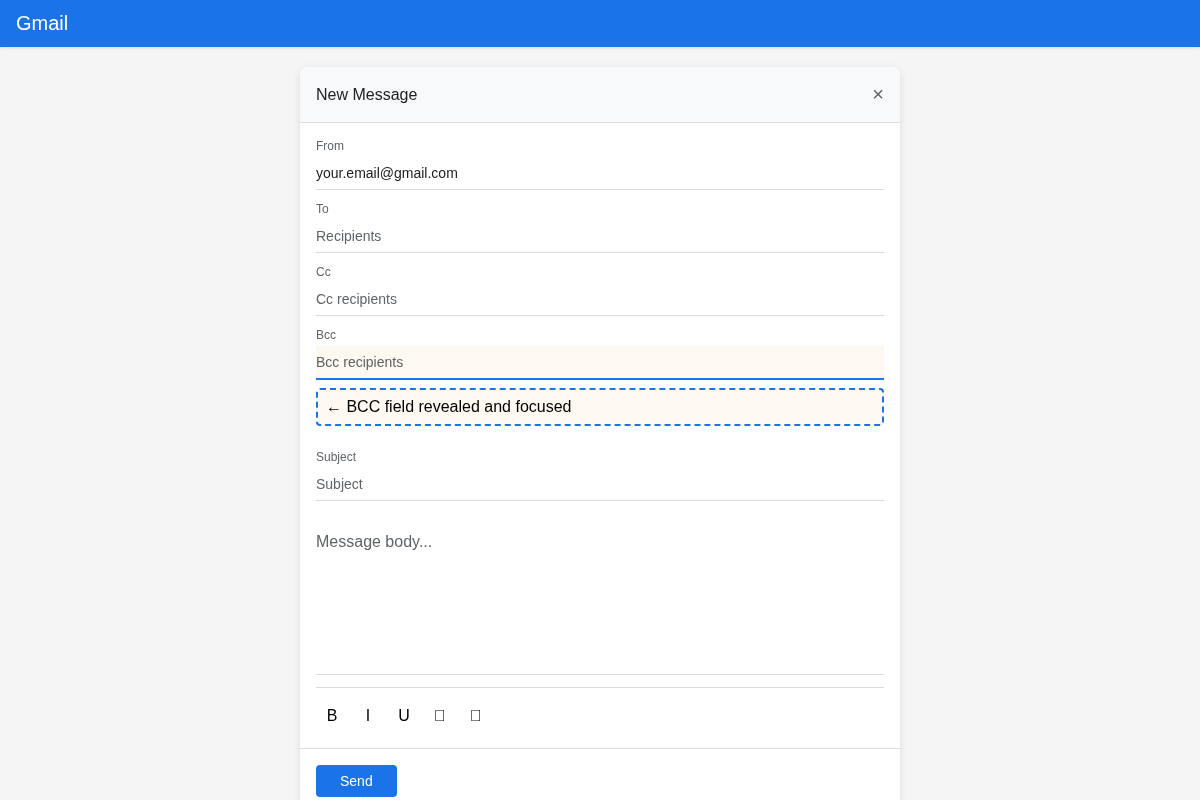Screen dimensions: 1200x800
Task: Select the From address field
Action: (x=599, y=173)
